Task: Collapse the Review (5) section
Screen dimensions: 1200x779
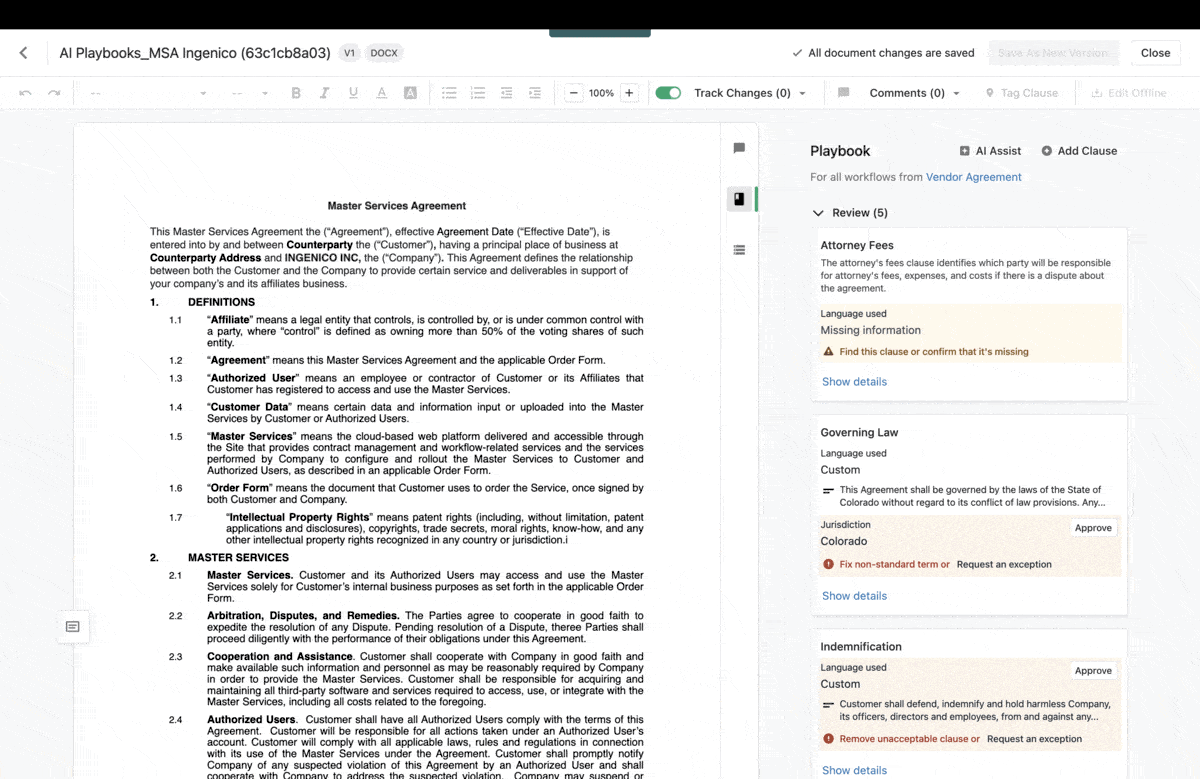Action: [850, 213]
